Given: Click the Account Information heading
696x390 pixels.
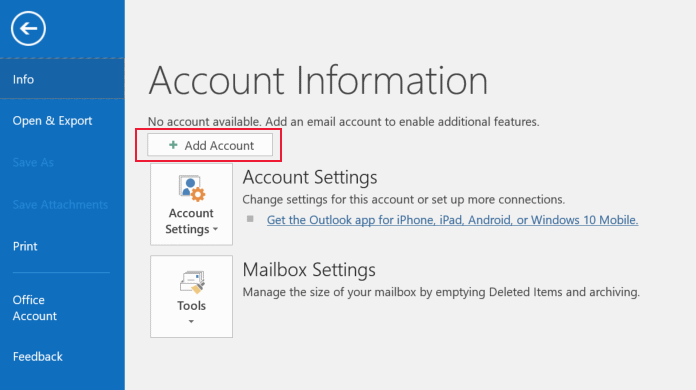Looking at the screenshot, I should (318, 80).
